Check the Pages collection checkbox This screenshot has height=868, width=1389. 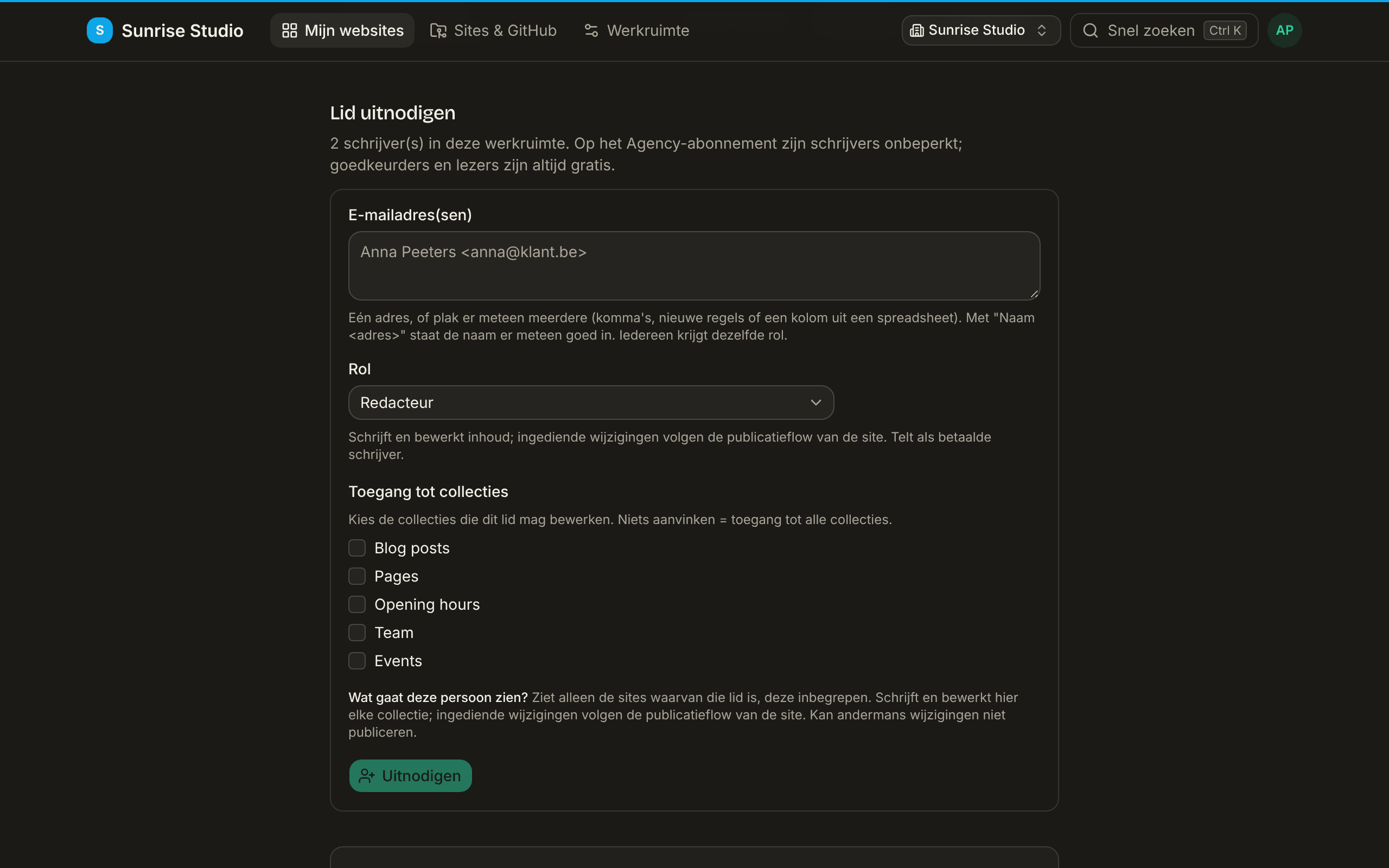pos(357,576)
